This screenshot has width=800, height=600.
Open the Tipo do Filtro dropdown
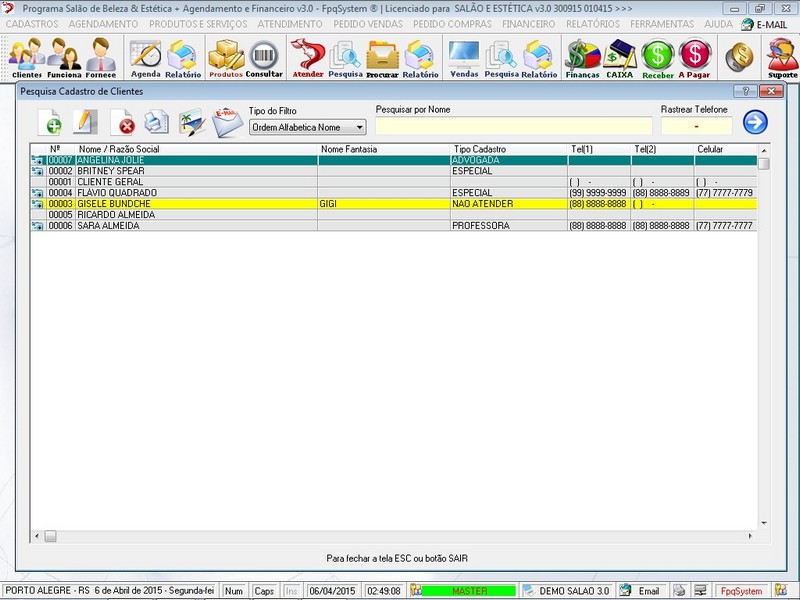[308, 127]
